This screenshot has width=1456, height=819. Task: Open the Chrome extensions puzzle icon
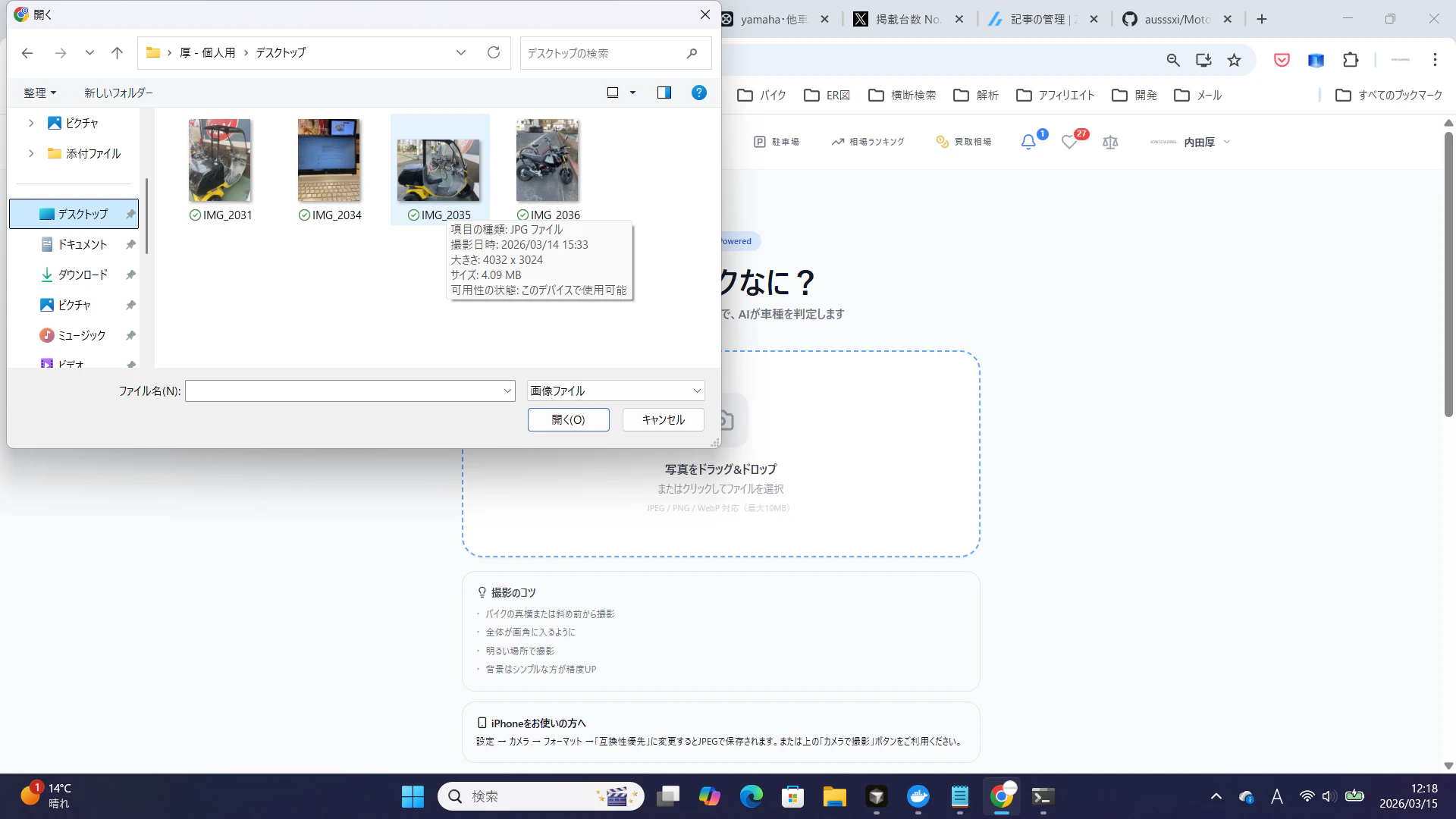click(1351, 60)
